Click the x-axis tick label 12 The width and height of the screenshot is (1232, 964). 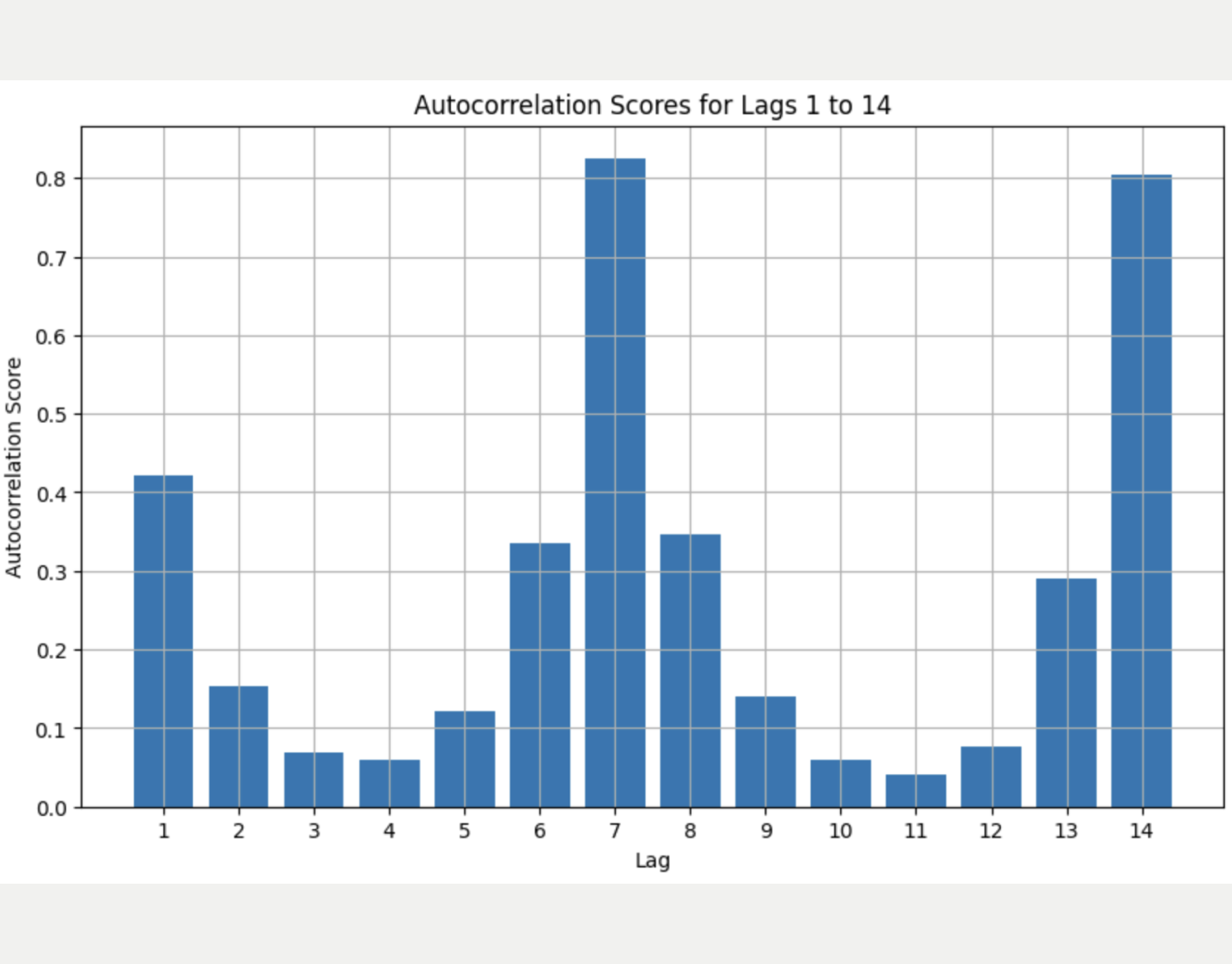[x=991, y=831]
